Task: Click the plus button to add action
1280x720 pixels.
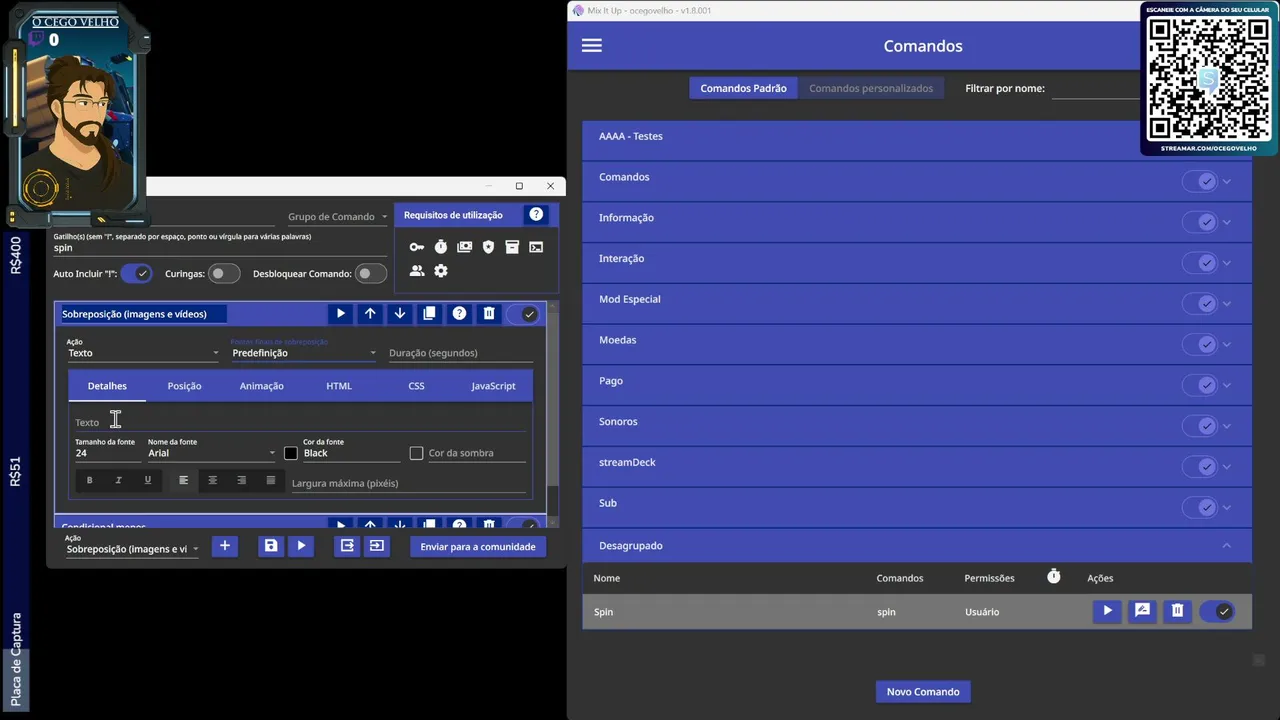Action: click(225, 546)
